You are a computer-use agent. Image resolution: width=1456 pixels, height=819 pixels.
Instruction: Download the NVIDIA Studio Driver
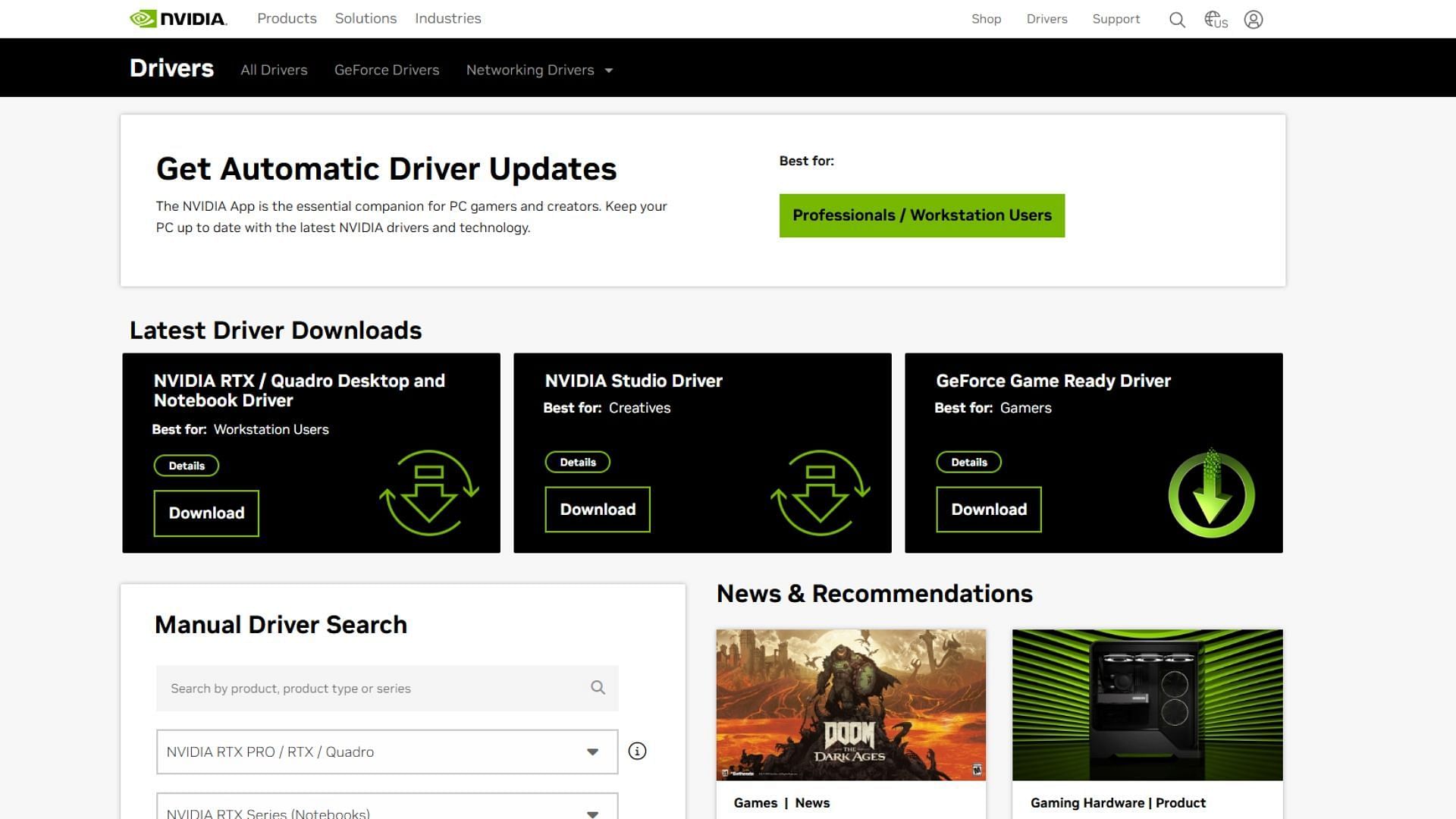pyautogui.click(x=598, y=510)
